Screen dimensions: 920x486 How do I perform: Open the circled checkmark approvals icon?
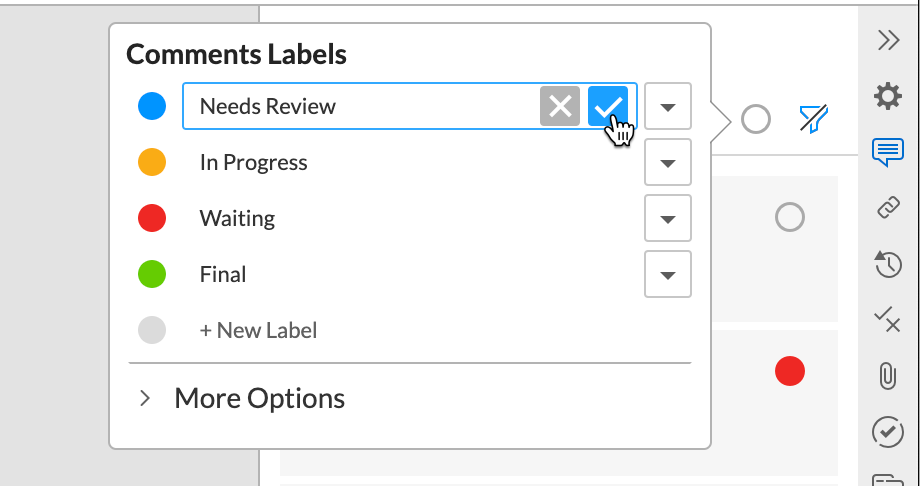[x=888, y=431]
